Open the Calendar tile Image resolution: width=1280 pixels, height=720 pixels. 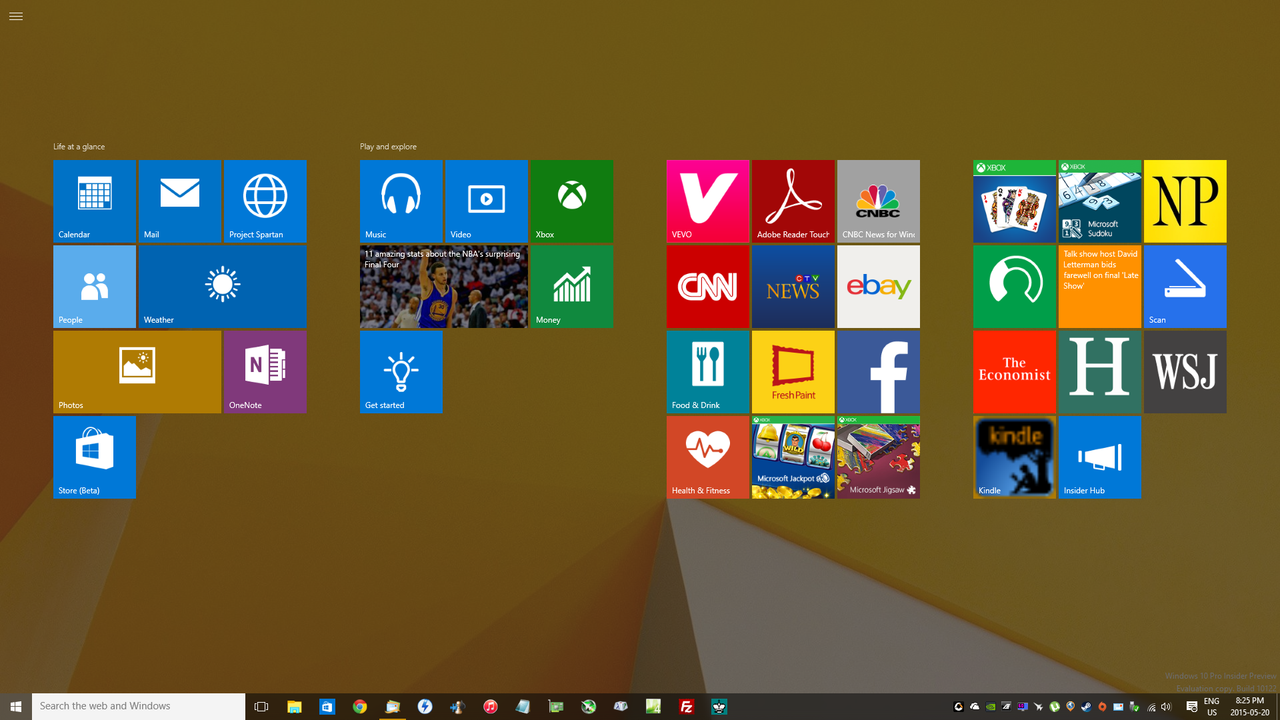tap(94, 201)
